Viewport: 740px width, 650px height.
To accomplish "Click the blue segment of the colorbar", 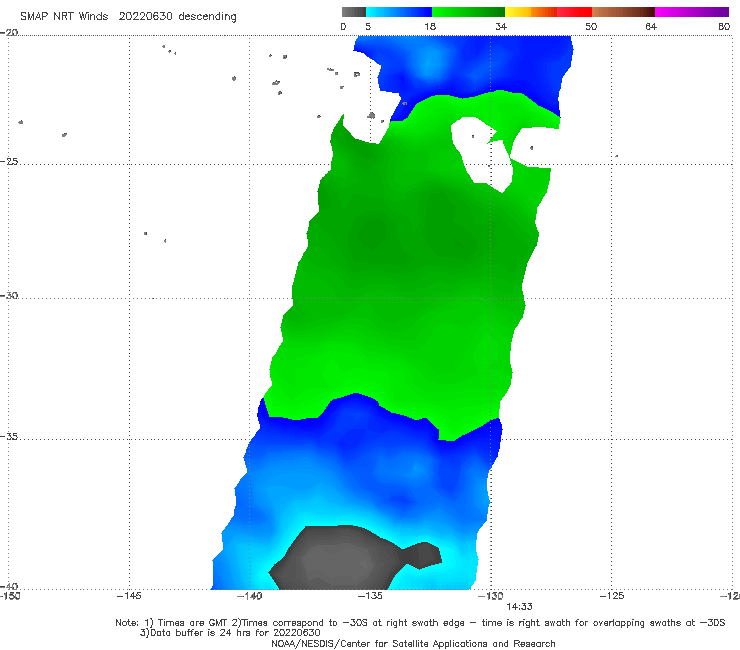I will pos(399,12).
